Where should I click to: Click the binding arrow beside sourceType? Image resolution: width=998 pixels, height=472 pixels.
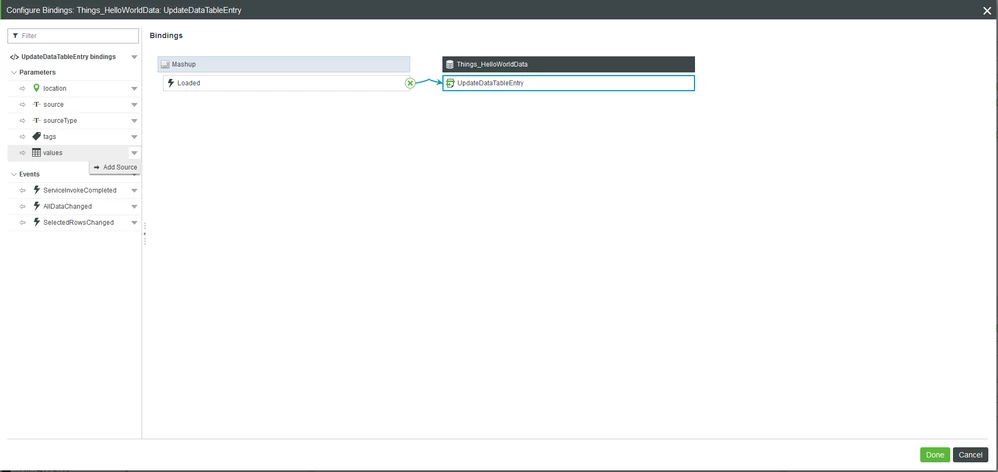pyautogui.click(x=22, y=120)
